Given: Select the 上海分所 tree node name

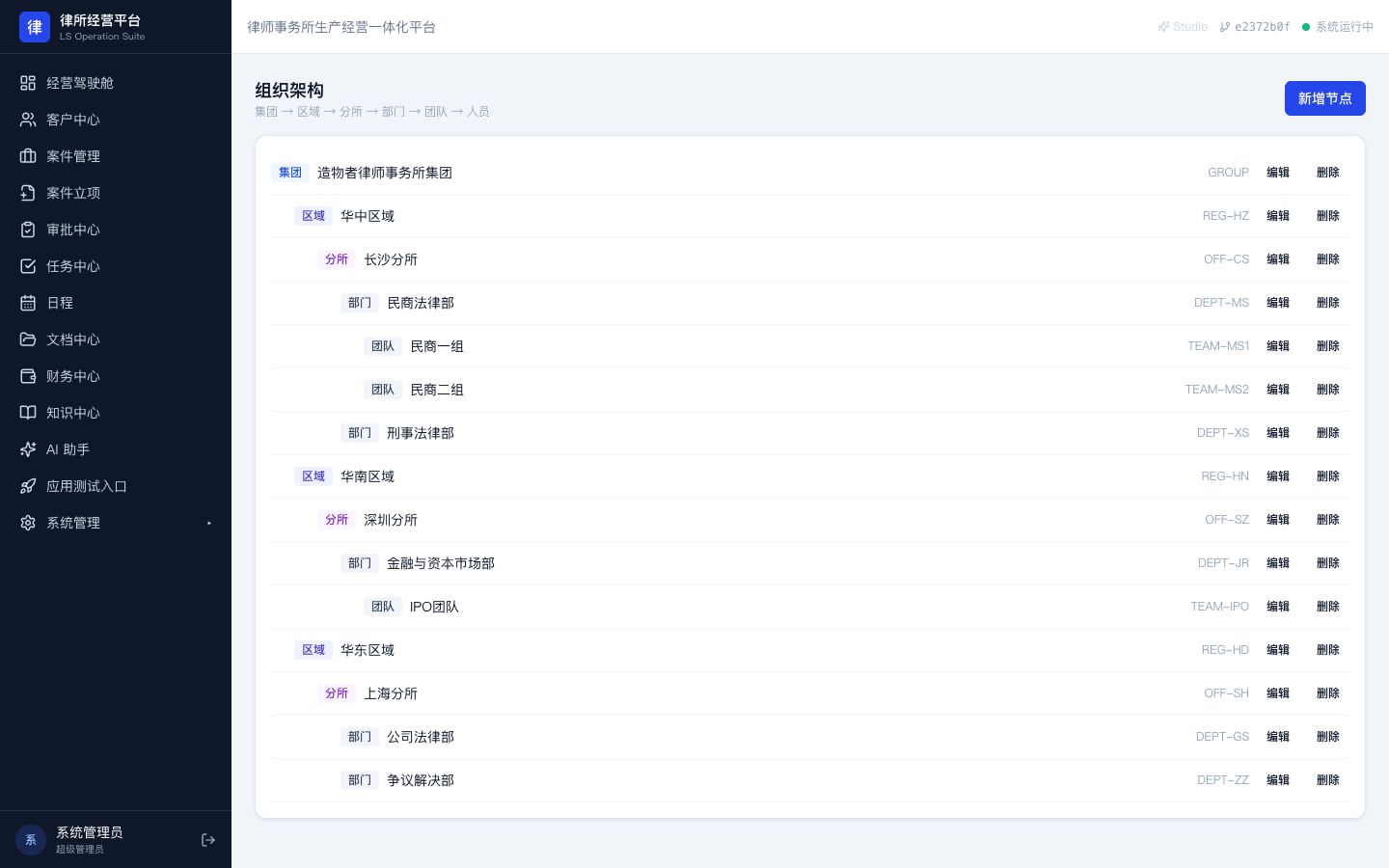Looking at the screenshot, I should click(391, 693).
